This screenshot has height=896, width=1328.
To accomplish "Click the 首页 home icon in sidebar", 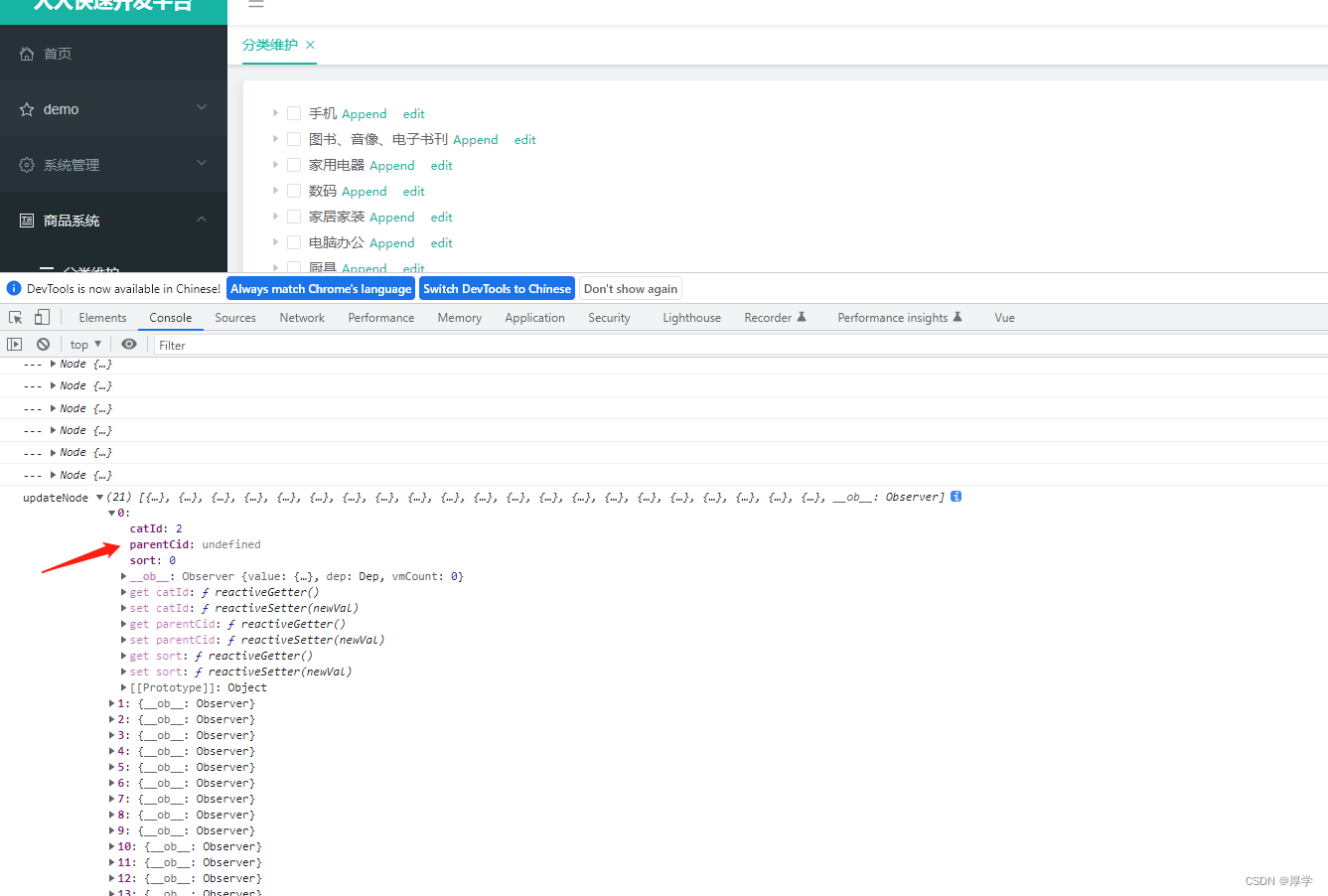I will (27, 54).
